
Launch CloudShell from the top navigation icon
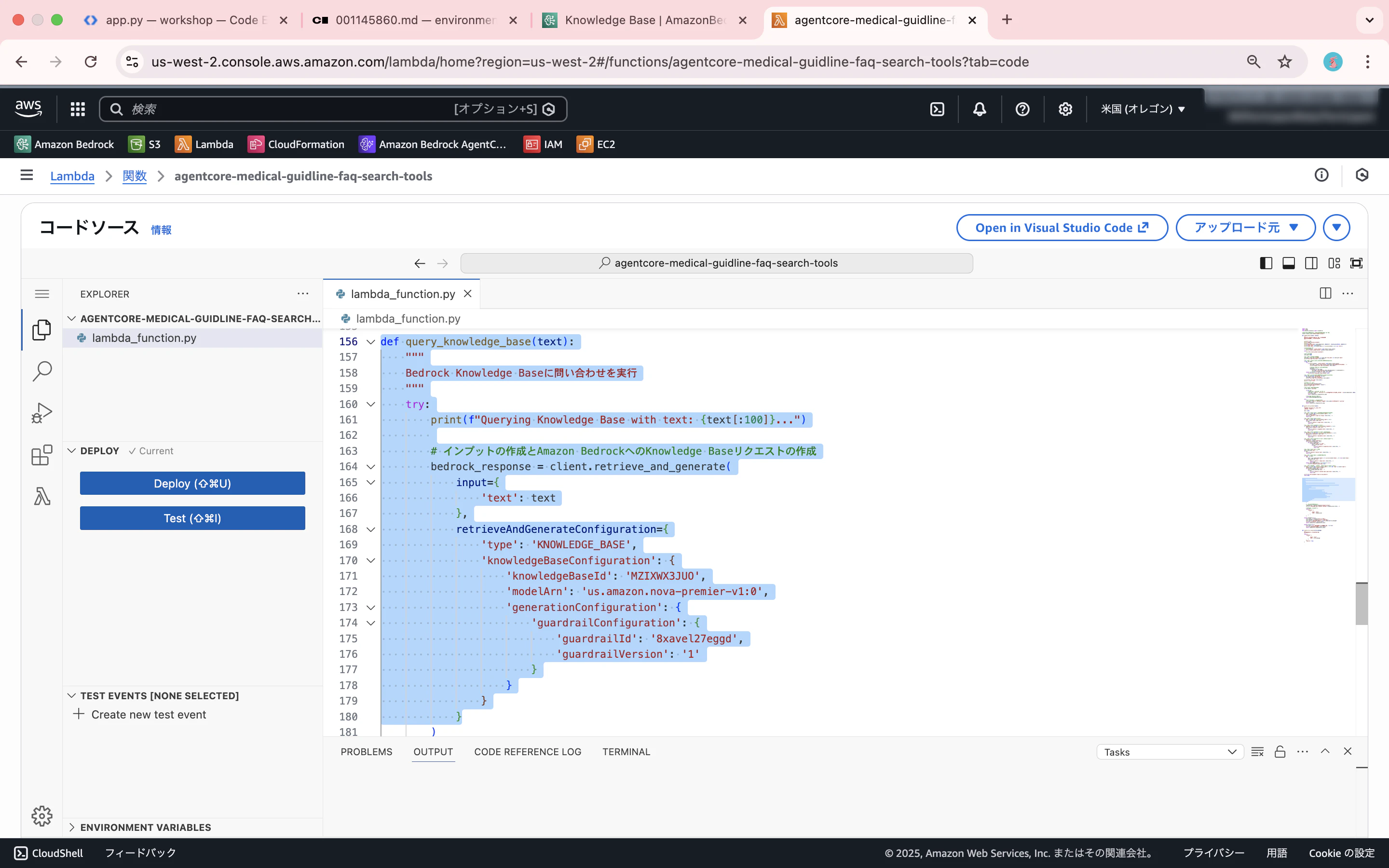937,109
